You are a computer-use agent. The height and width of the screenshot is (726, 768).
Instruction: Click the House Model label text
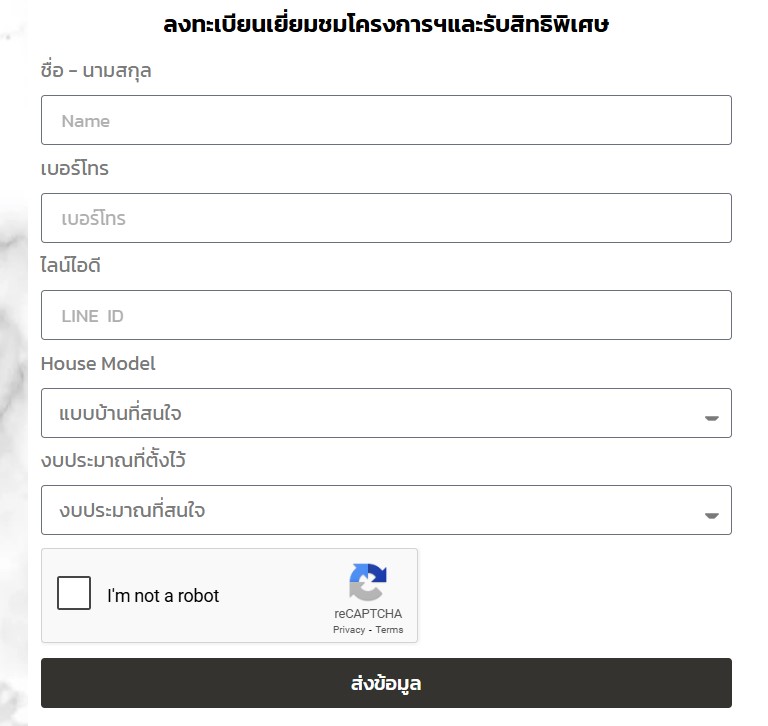tap(98, 363)
